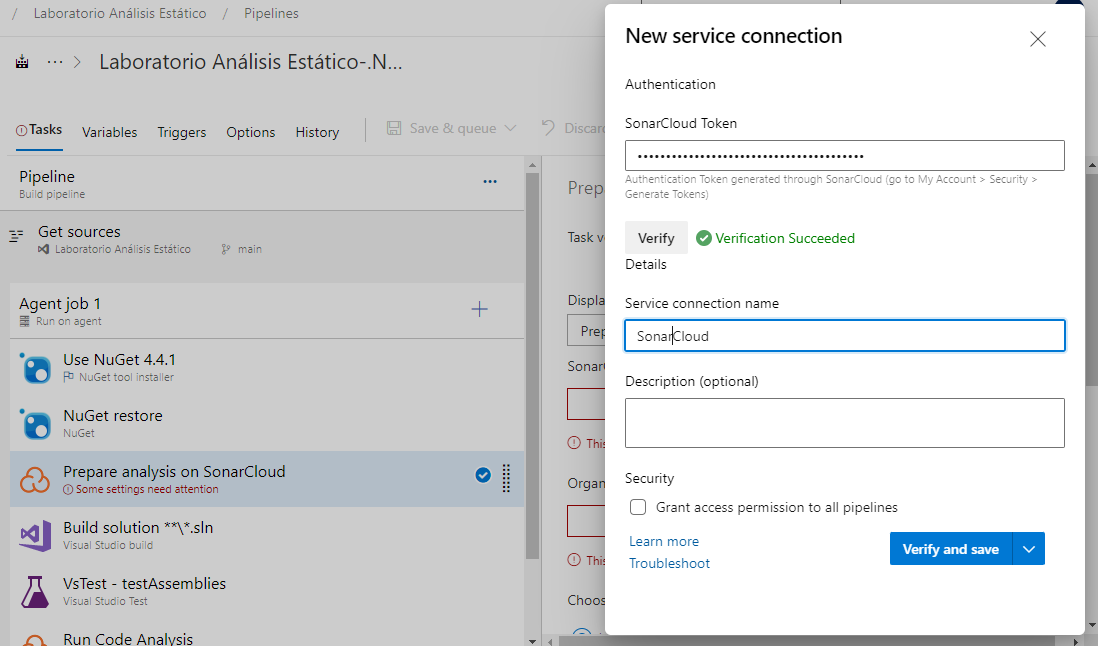Open the Triggers tab
1098x646 pixels.
pos(182,132)
